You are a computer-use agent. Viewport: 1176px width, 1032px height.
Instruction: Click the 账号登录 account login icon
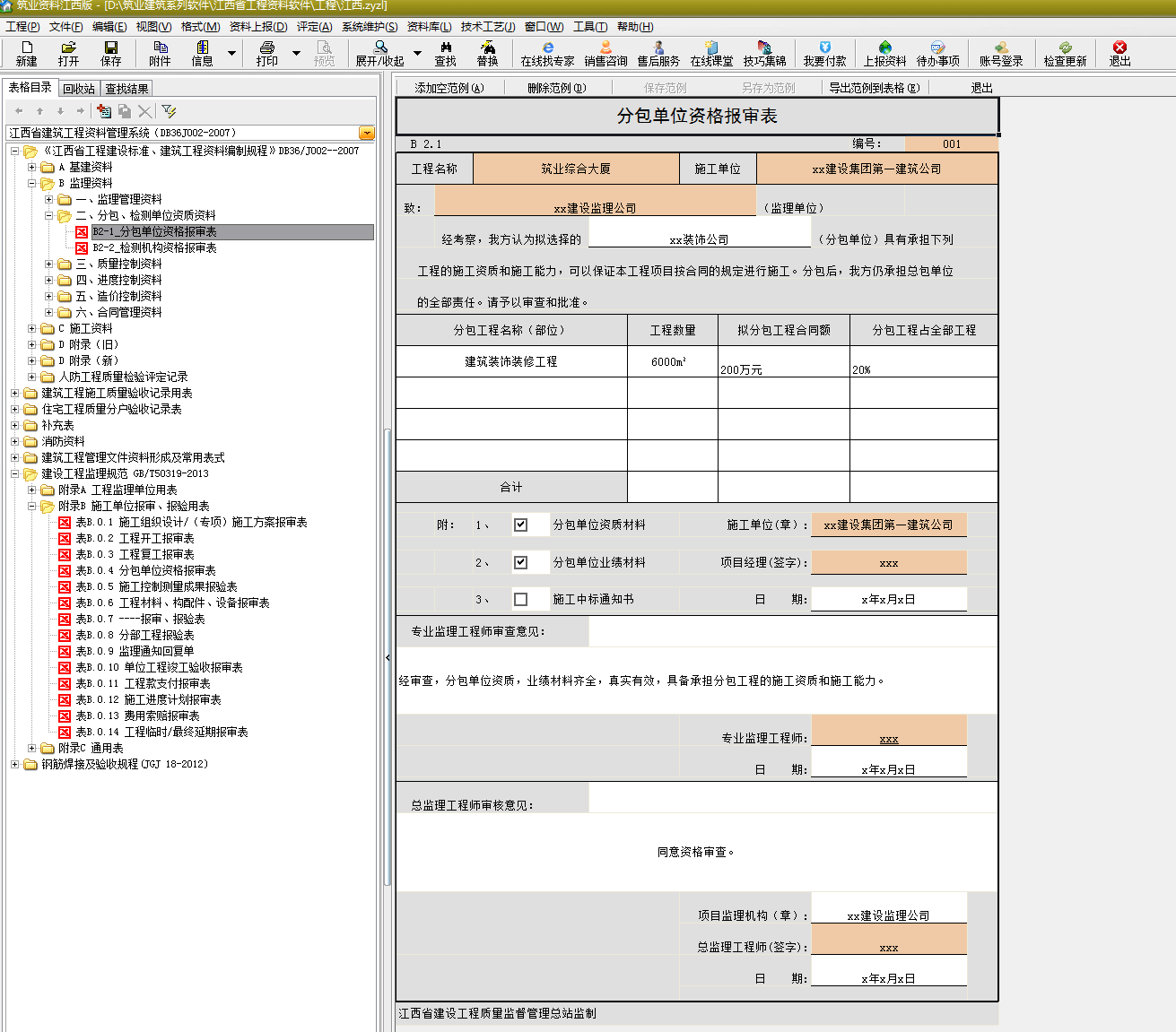click(1001, 53)
